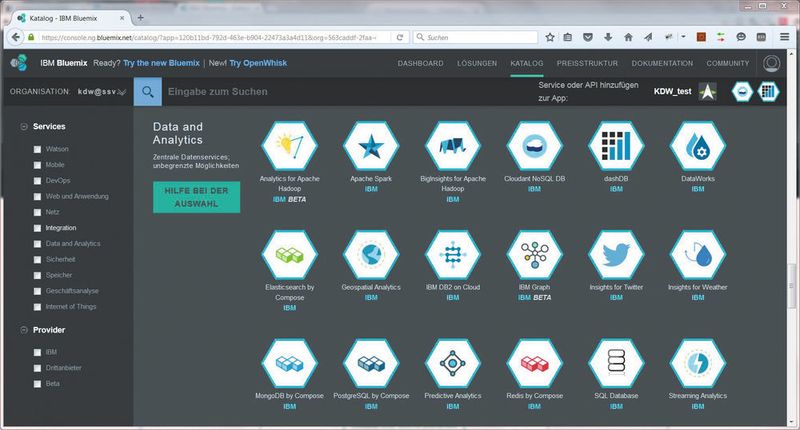
Task: Open MongoDB by Compose icon
Action: tap(289, 363)
